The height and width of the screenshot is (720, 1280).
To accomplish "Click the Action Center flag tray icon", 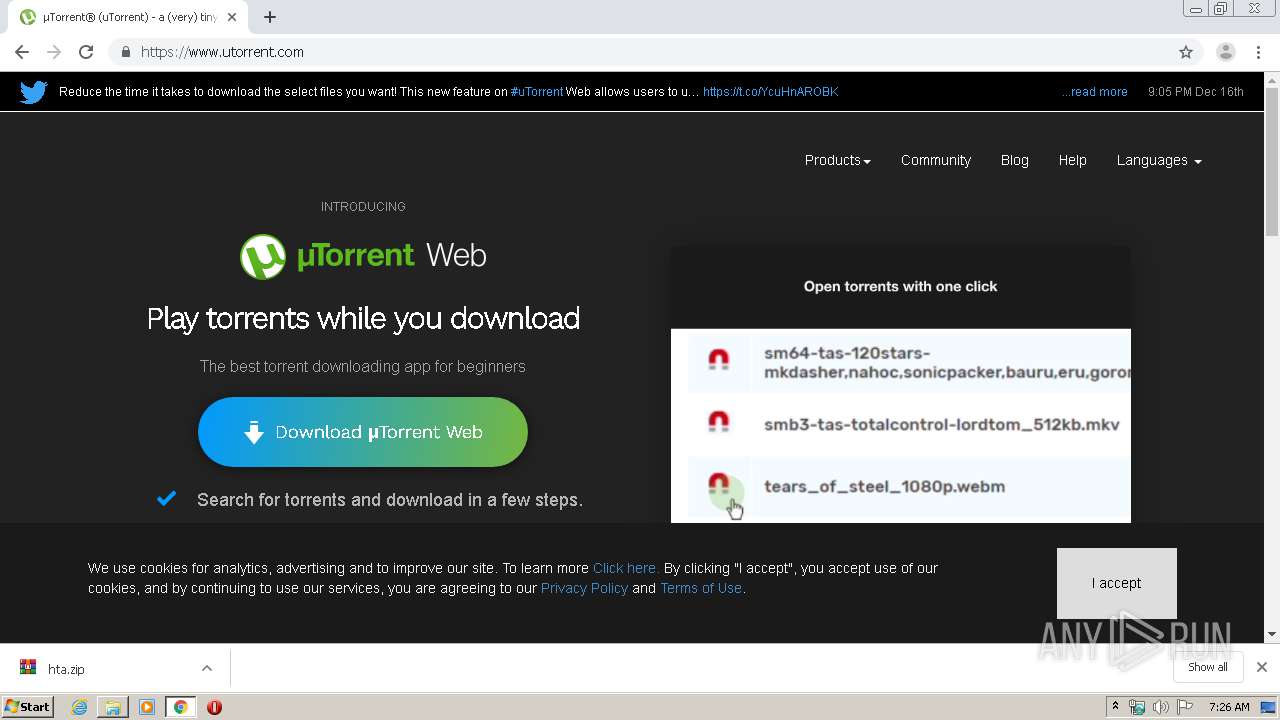I will (x=1185, y=707).
